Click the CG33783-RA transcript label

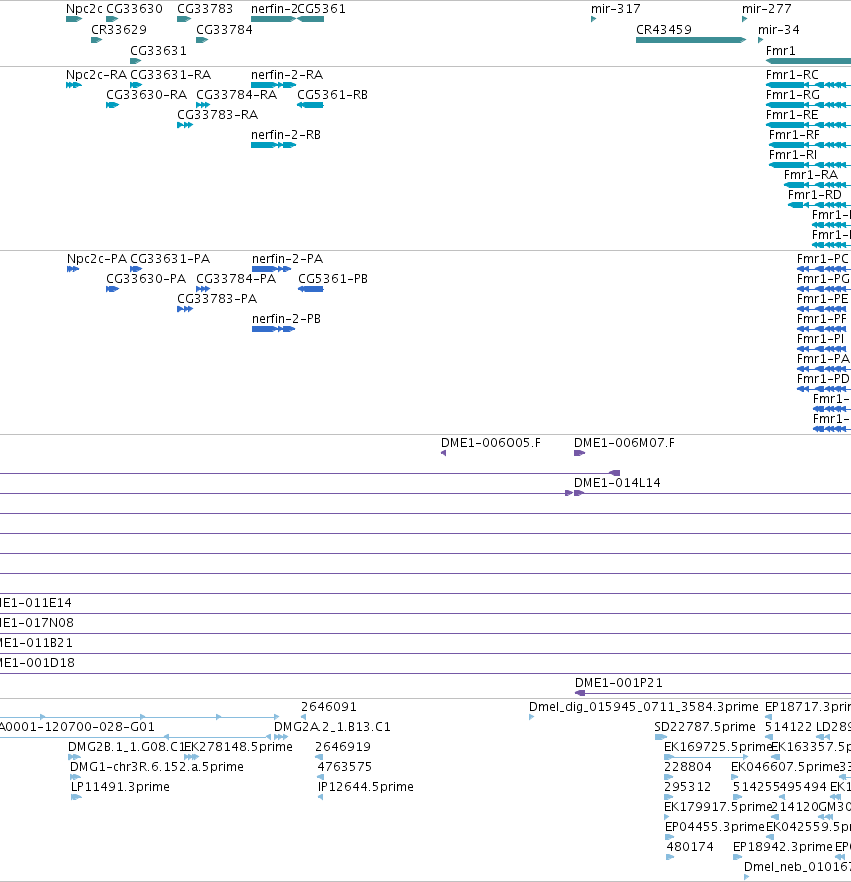point(218,115)
